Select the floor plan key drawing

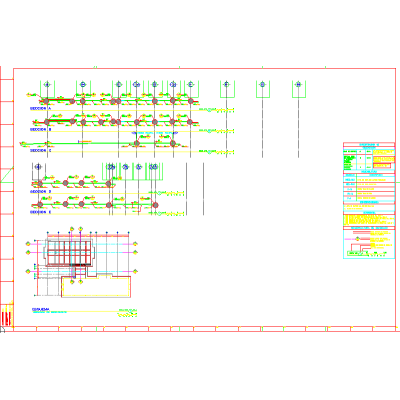[82, 263]
